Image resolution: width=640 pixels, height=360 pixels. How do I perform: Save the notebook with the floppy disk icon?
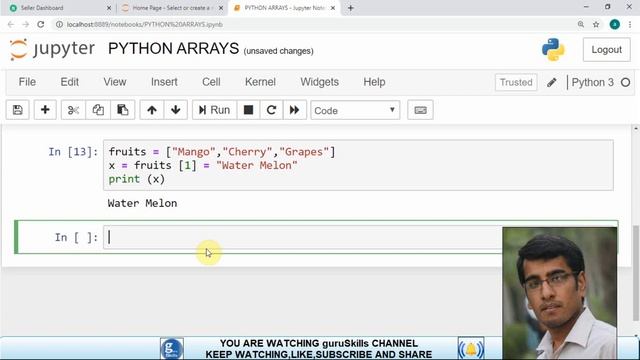coord(18,110)
